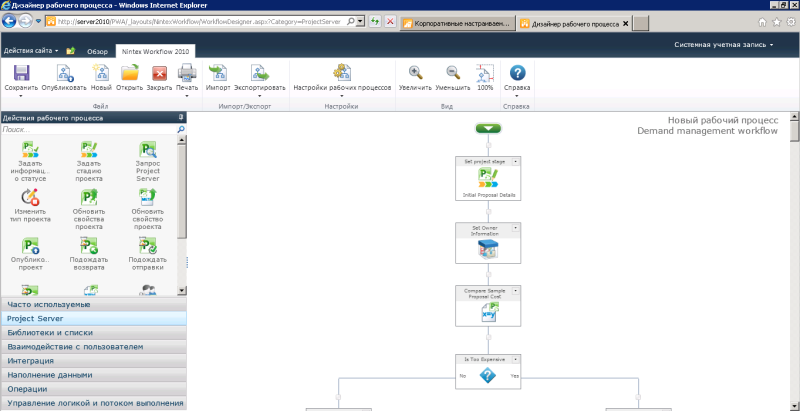This screenshot has width=800, height=411.
Task: Expand the Операции category
Action: coord(93,389)
